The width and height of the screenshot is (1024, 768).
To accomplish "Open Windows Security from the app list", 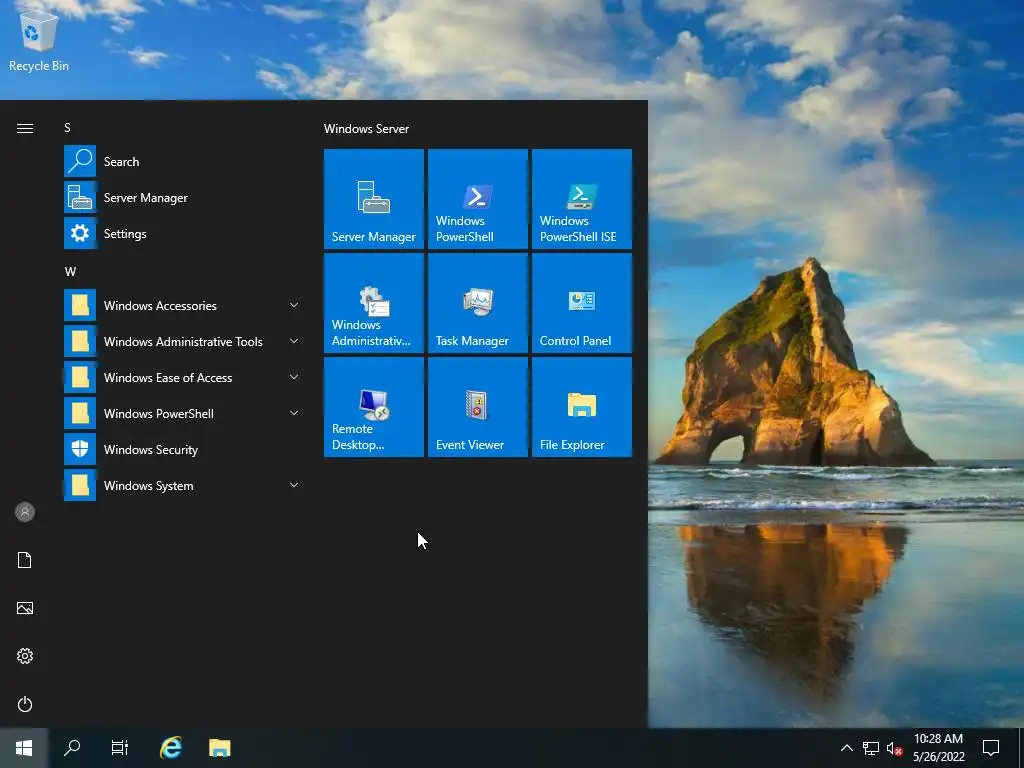I will [x=182, y=449].
